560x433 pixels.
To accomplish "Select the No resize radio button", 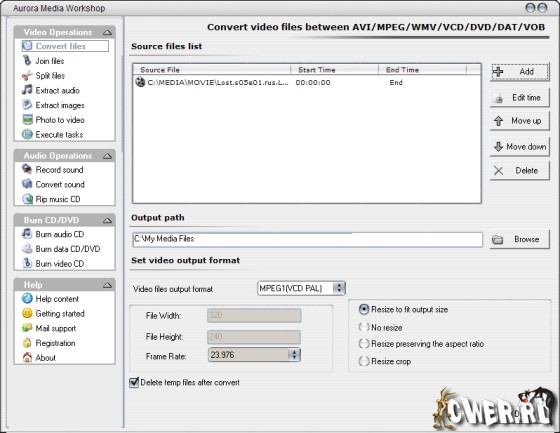I will coord(364,327).
